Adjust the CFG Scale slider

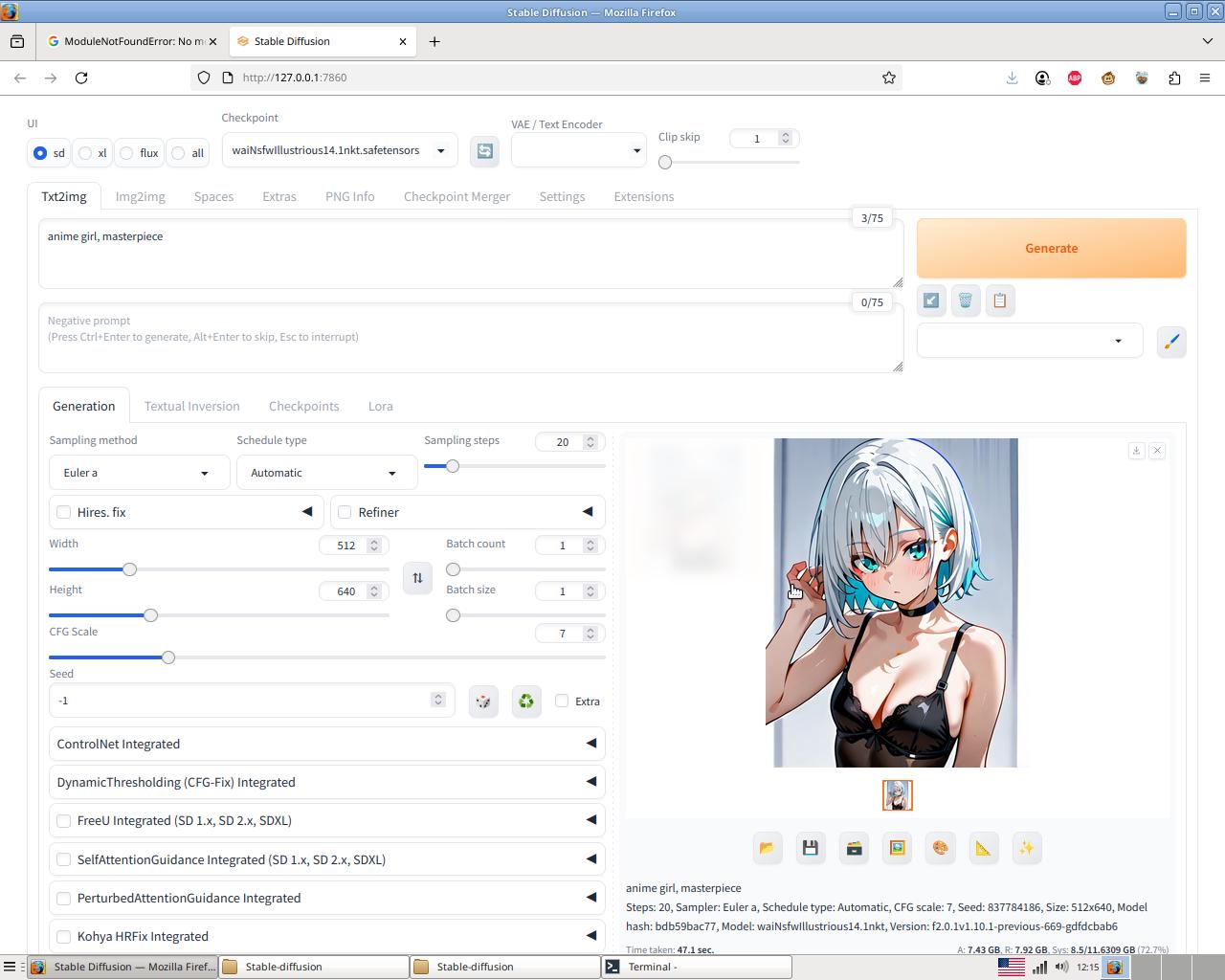pyautogui.click(x=327, y=657)
